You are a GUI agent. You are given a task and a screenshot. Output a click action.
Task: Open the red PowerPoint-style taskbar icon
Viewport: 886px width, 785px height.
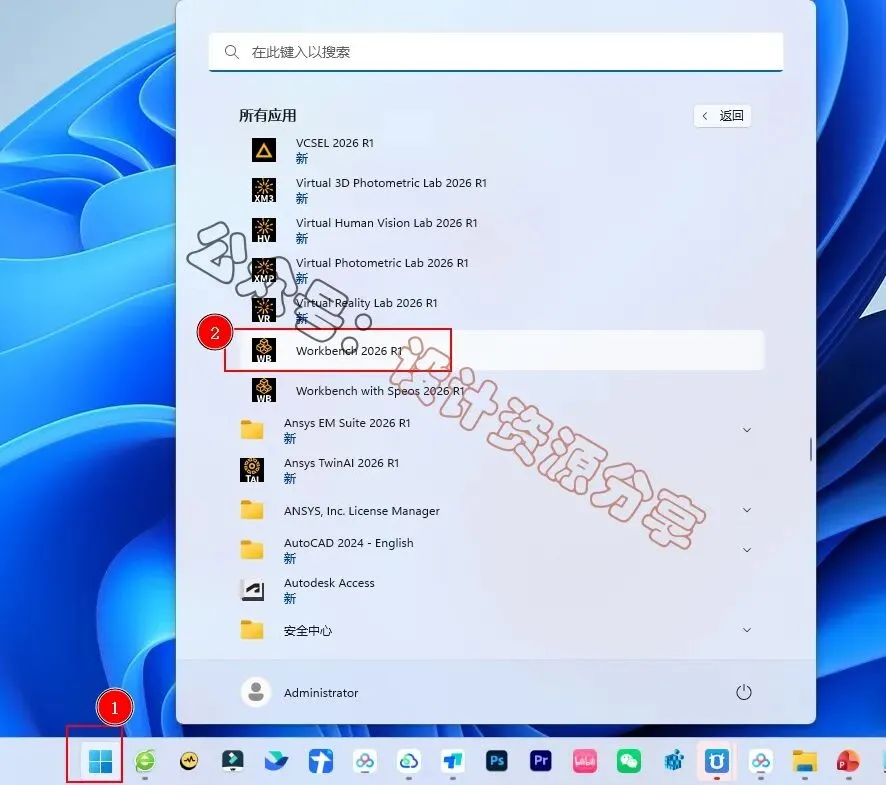(x=848, y=761)
